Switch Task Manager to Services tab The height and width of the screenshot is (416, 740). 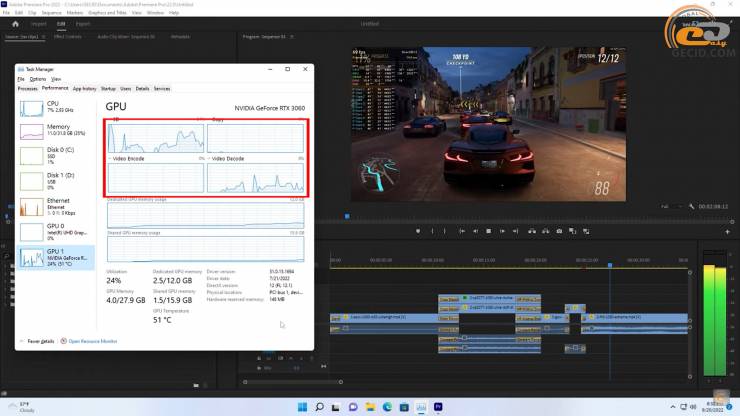(162, 88)
